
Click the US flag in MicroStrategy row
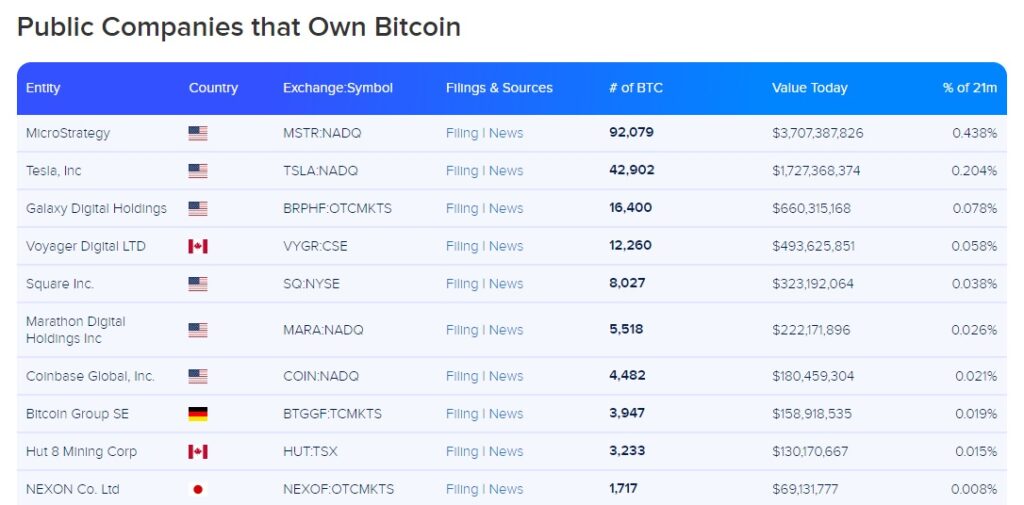pyautogui.click(x=198, y=133)
